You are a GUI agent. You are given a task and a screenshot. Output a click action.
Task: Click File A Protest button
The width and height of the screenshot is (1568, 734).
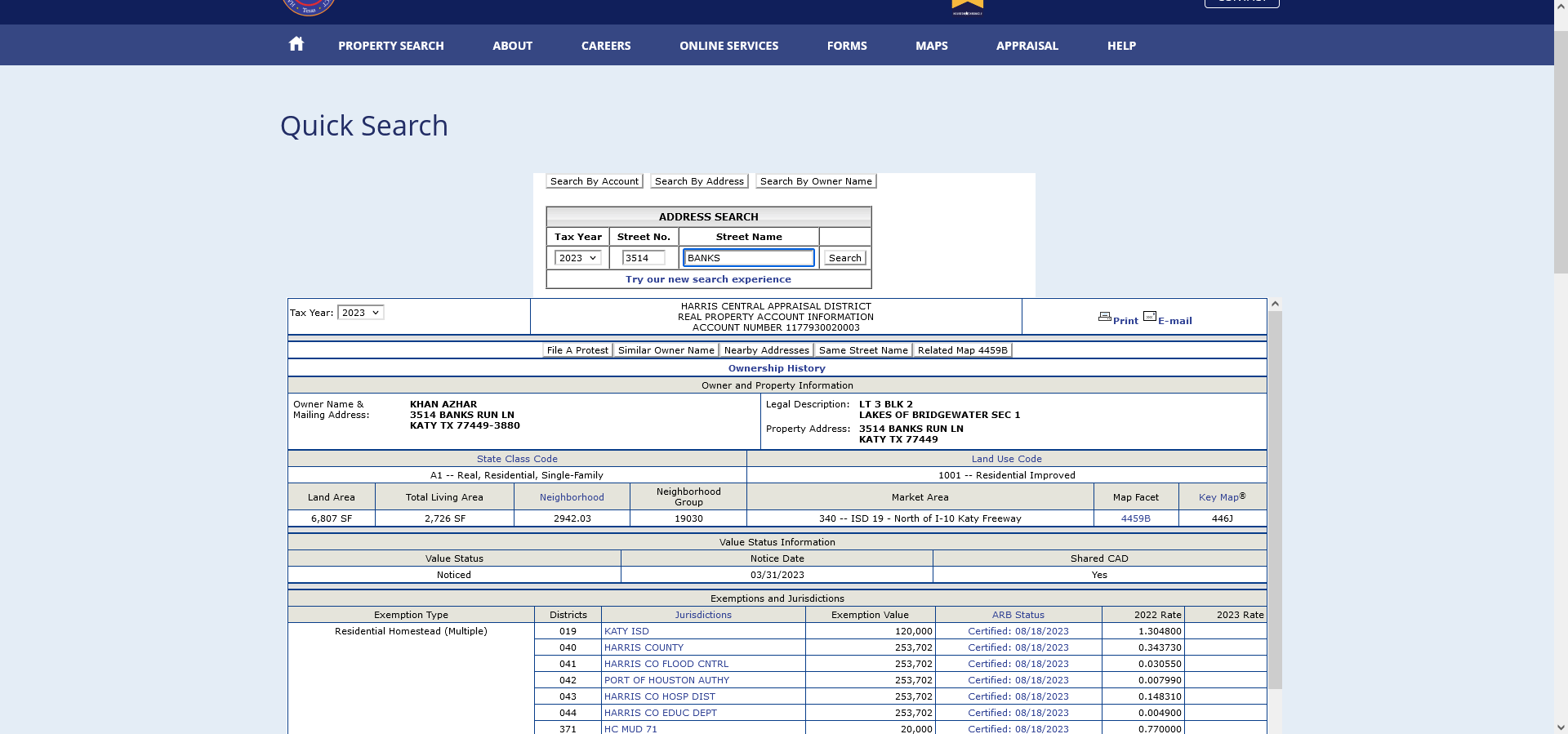click(577, 350)
